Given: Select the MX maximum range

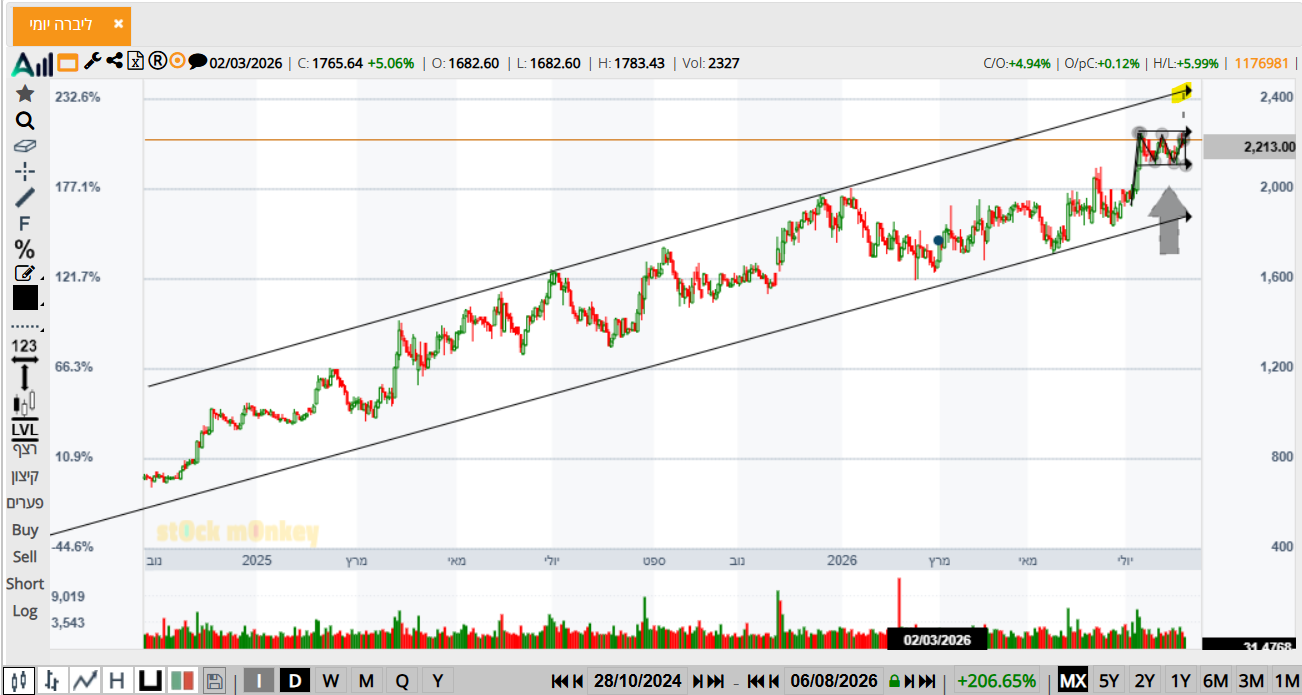Looking at the screenshot, I should tap(1073, 681).
